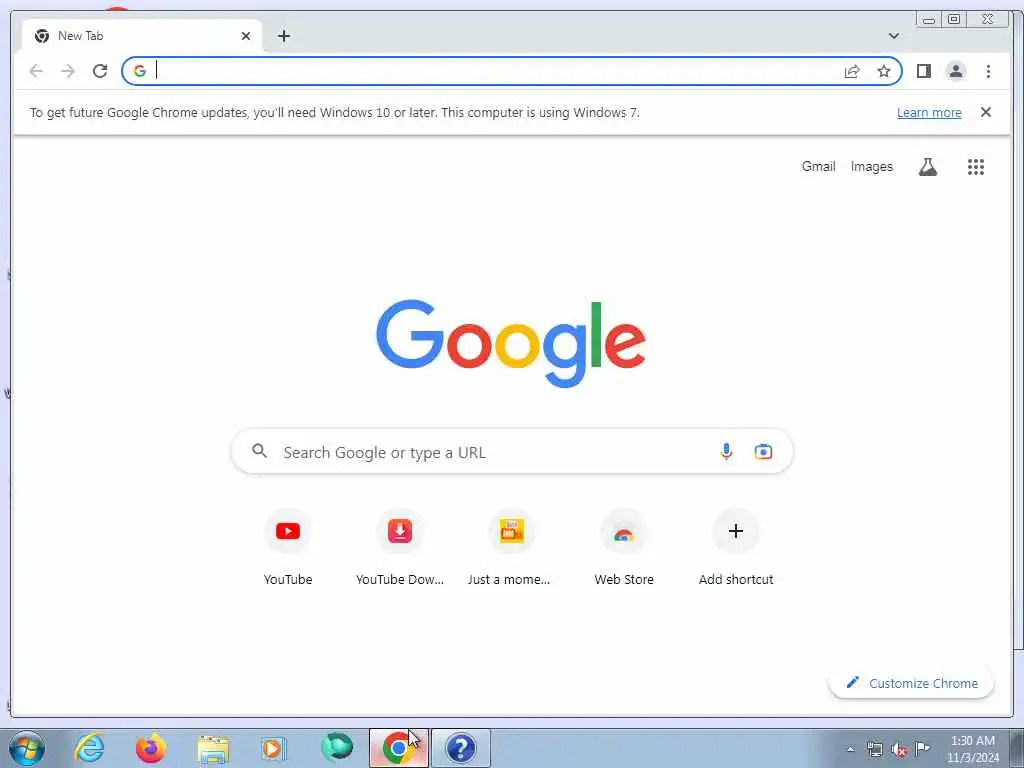Show hidden tray icons arrow
Screen dimensions: 1024x768
(850, 749)
